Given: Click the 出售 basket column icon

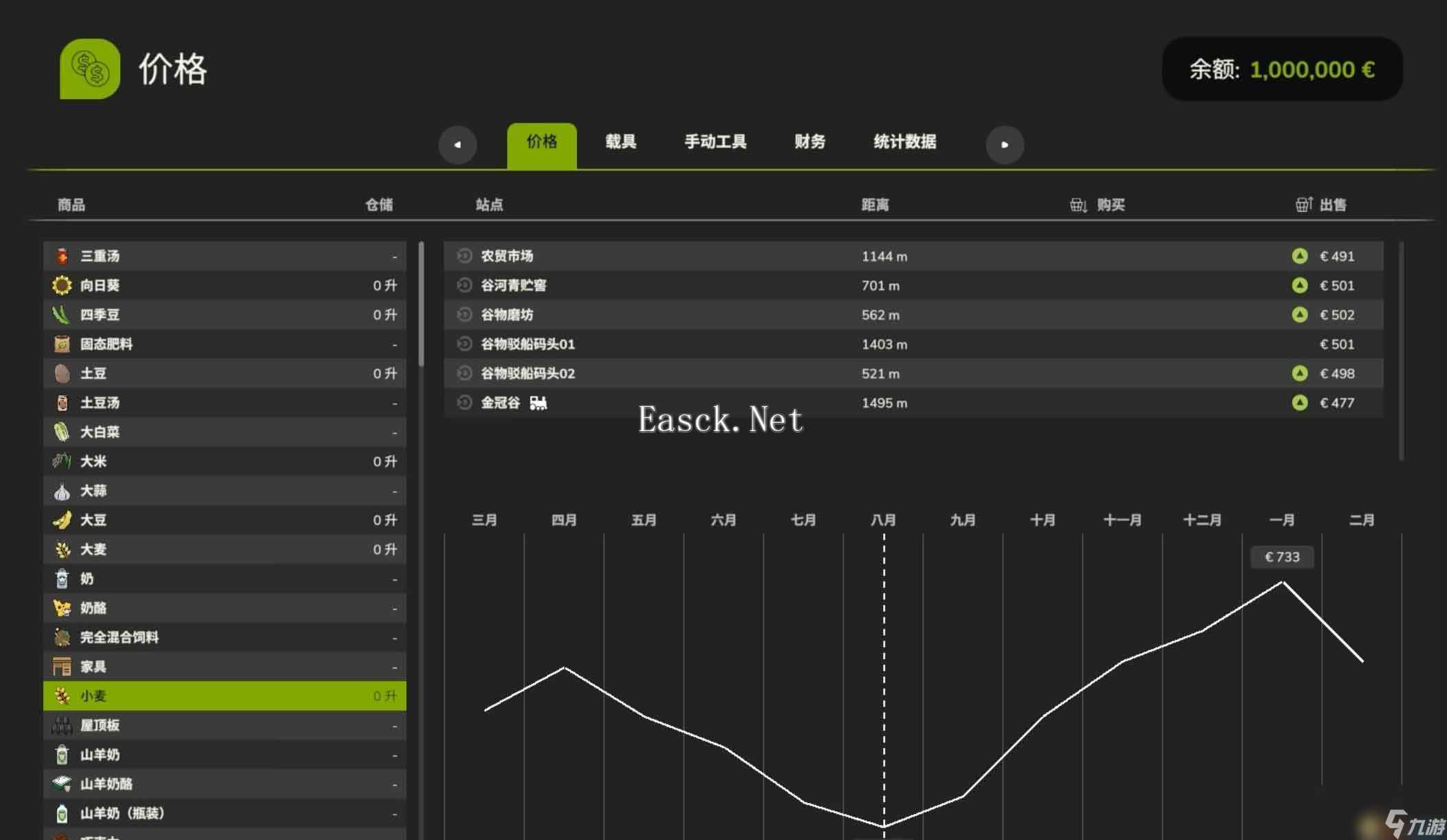Looking at the screenshot, I should click(x=1304, y=204).
